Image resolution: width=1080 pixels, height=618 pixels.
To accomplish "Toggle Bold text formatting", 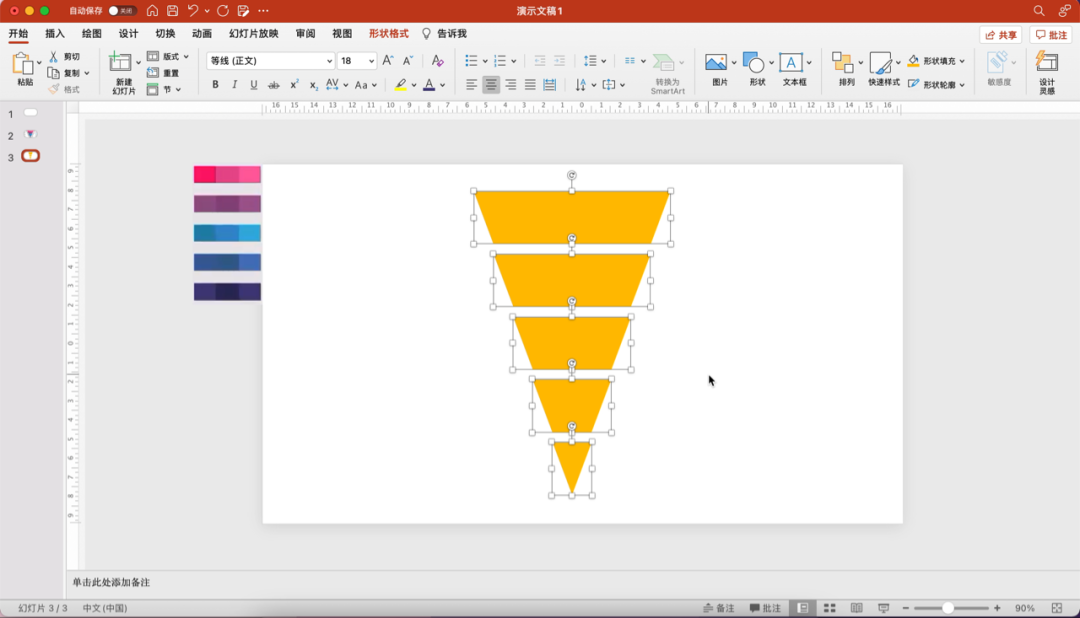I will (x=215, y=85).
